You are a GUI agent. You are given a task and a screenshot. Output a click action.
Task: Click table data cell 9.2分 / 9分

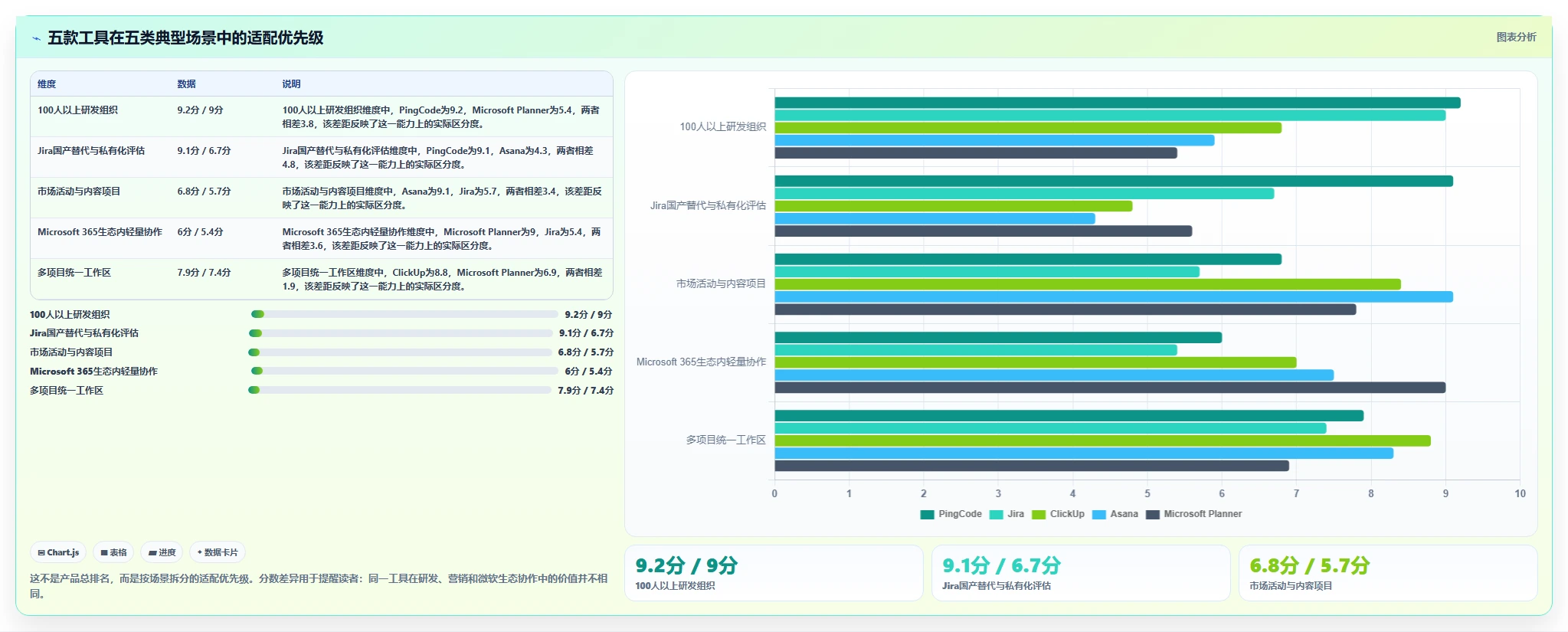tap(200, 110)
